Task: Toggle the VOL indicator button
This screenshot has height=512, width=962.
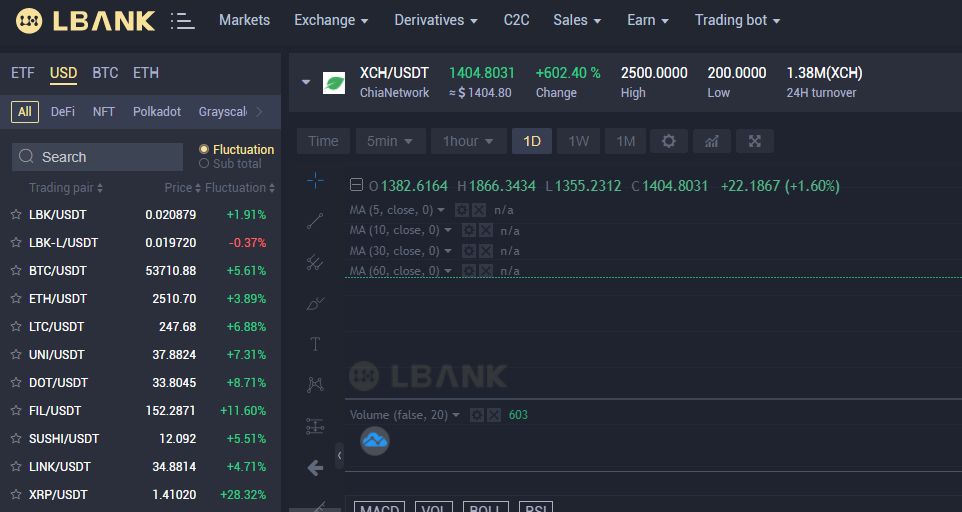Action: pos(434,506)
